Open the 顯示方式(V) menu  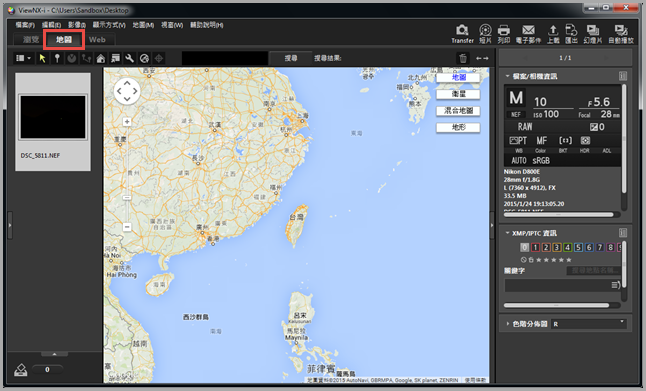coord(109,25)
